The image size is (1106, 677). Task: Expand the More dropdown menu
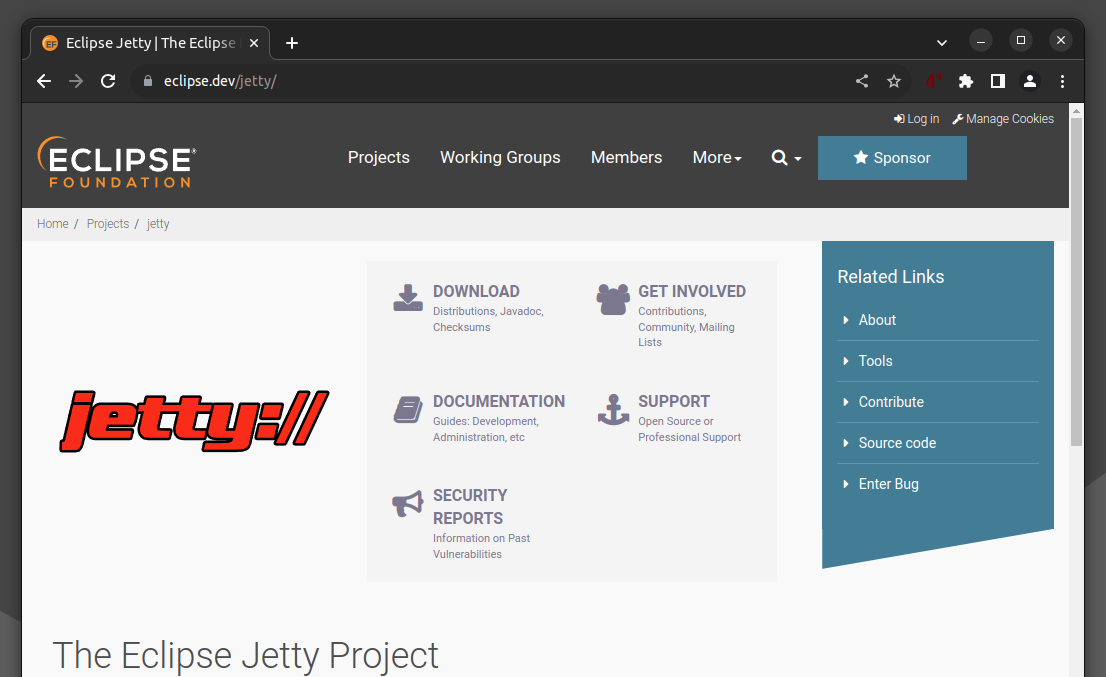[717, 158]
